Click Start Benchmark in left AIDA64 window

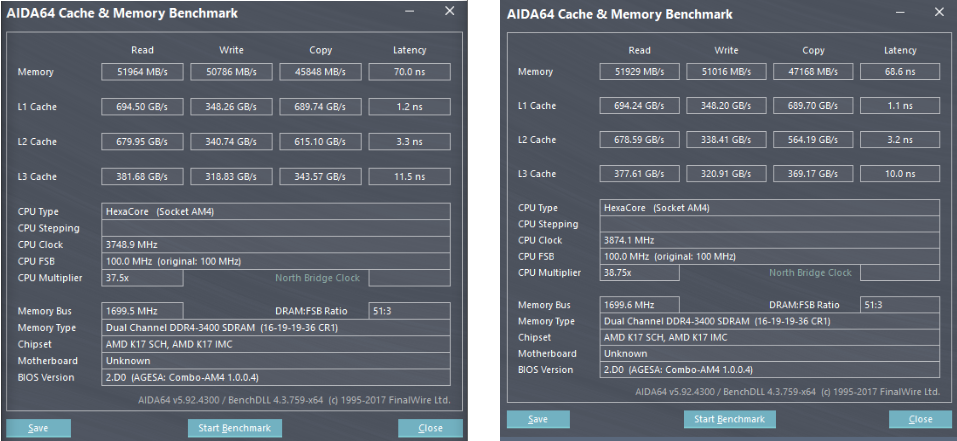[235, 428]
